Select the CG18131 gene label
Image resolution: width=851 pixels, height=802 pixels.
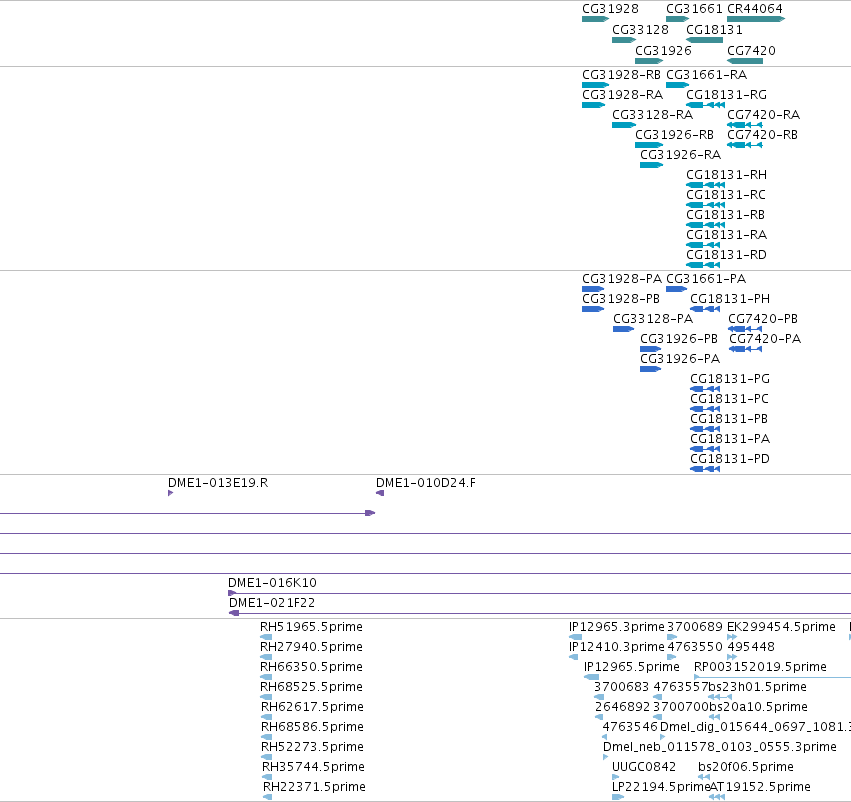pyautogui.click(x=714, y=29)
